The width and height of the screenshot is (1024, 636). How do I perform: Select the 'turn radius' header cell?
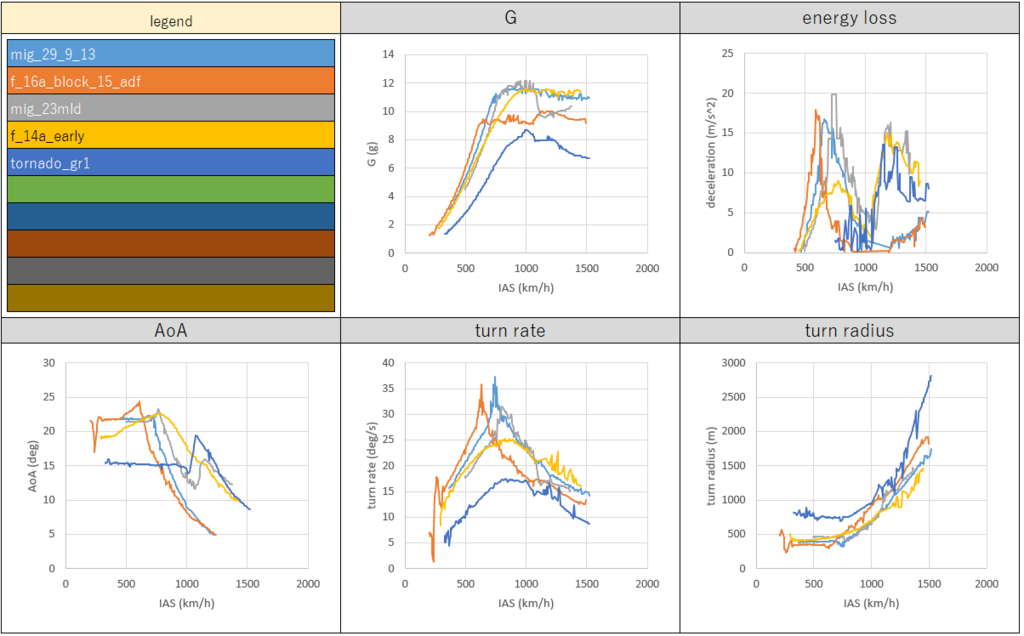coord(850,331)
